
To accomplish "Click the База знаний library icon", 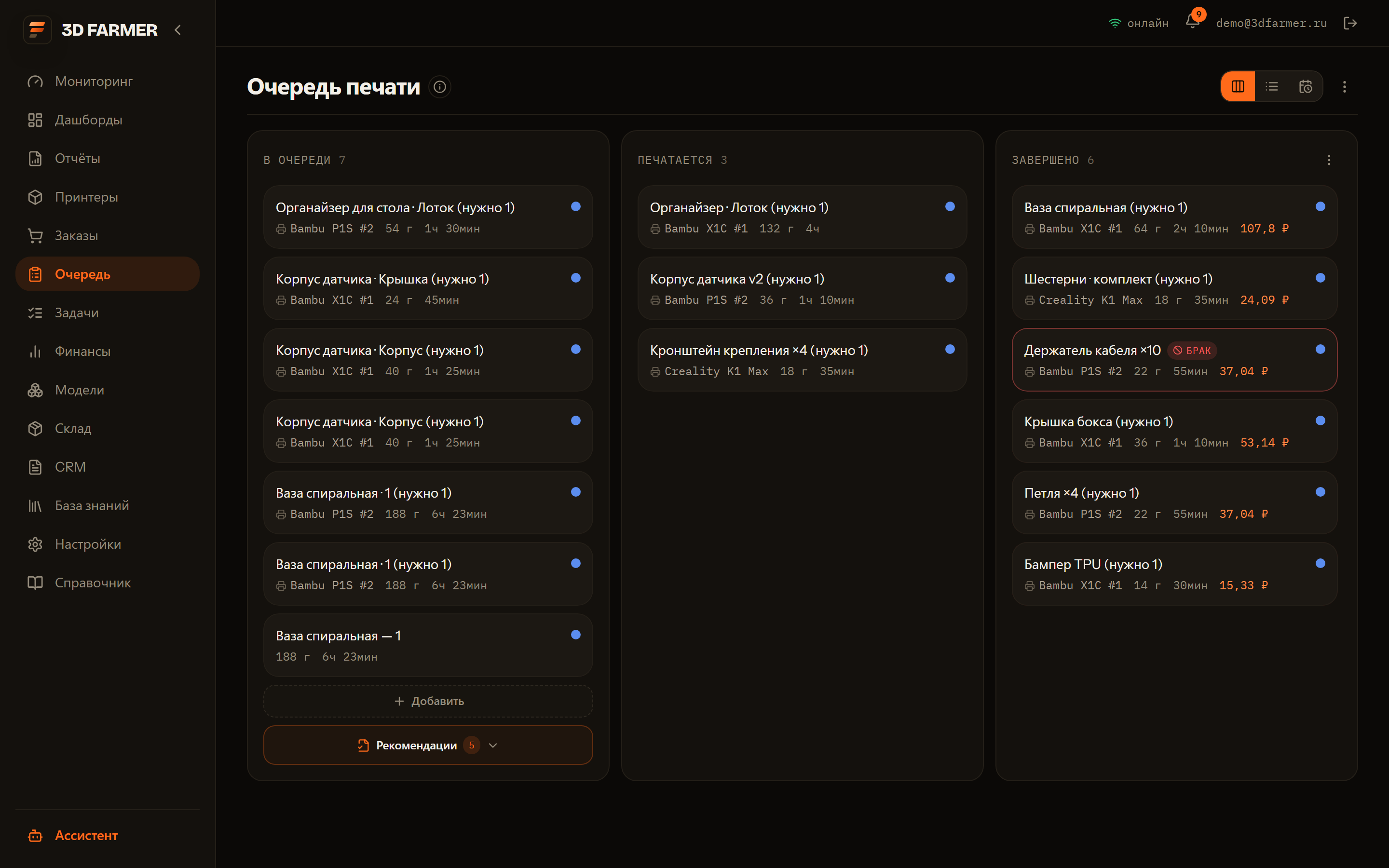I will 35,506.
